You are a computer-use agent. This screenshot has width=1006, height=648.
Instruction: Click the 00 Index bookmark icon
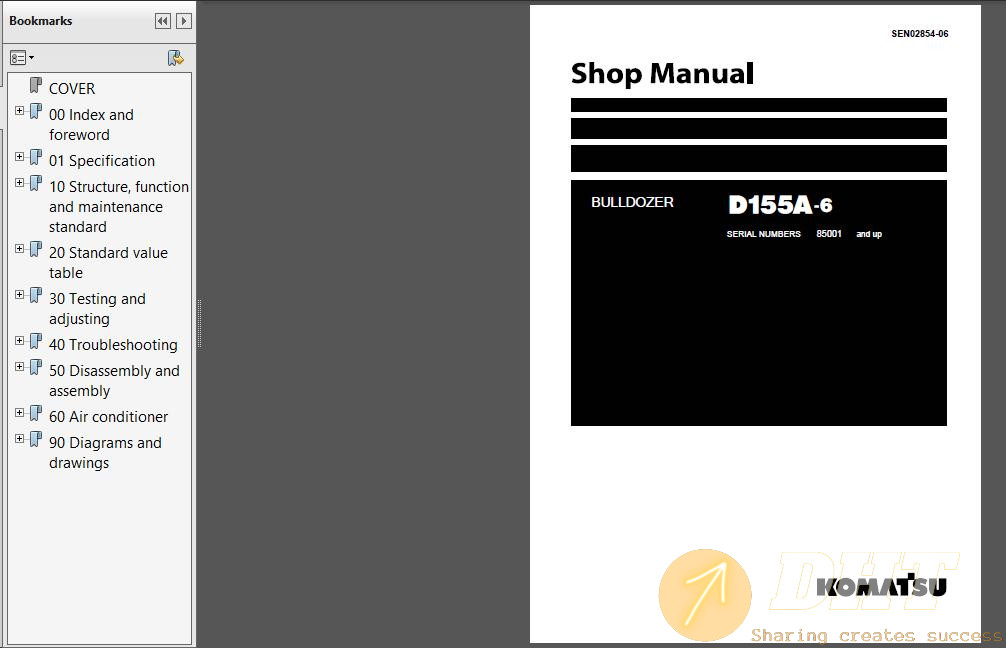point(36,112)
